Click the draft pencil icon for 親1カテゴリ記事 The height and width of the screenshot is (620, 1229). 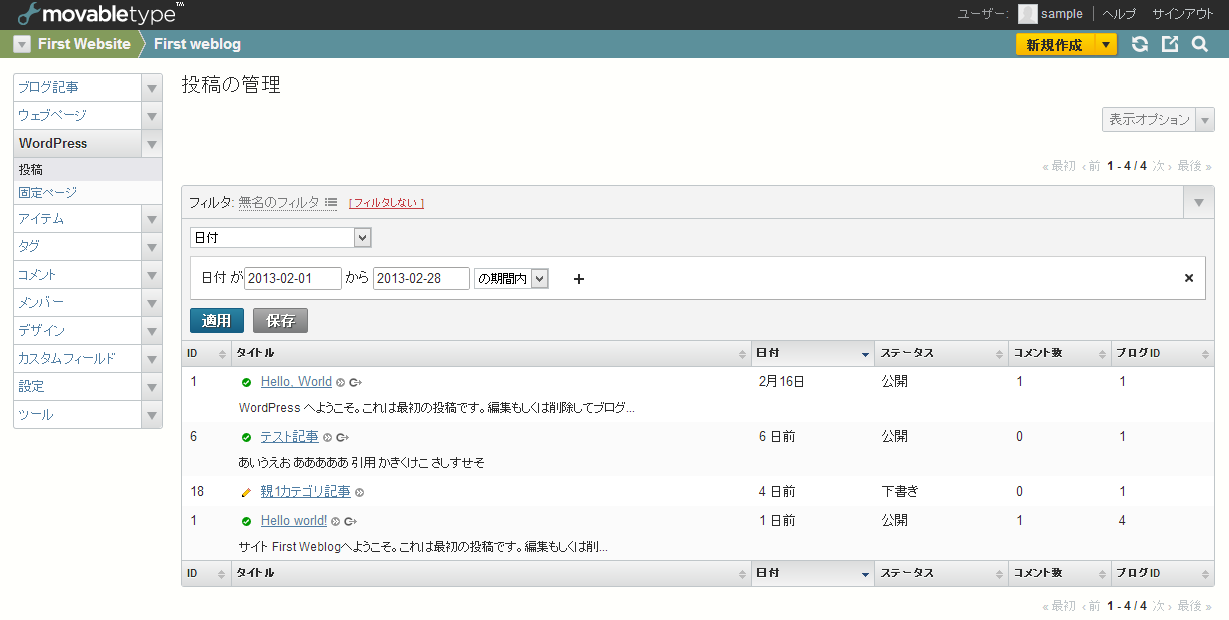click(x=246, y=492)
